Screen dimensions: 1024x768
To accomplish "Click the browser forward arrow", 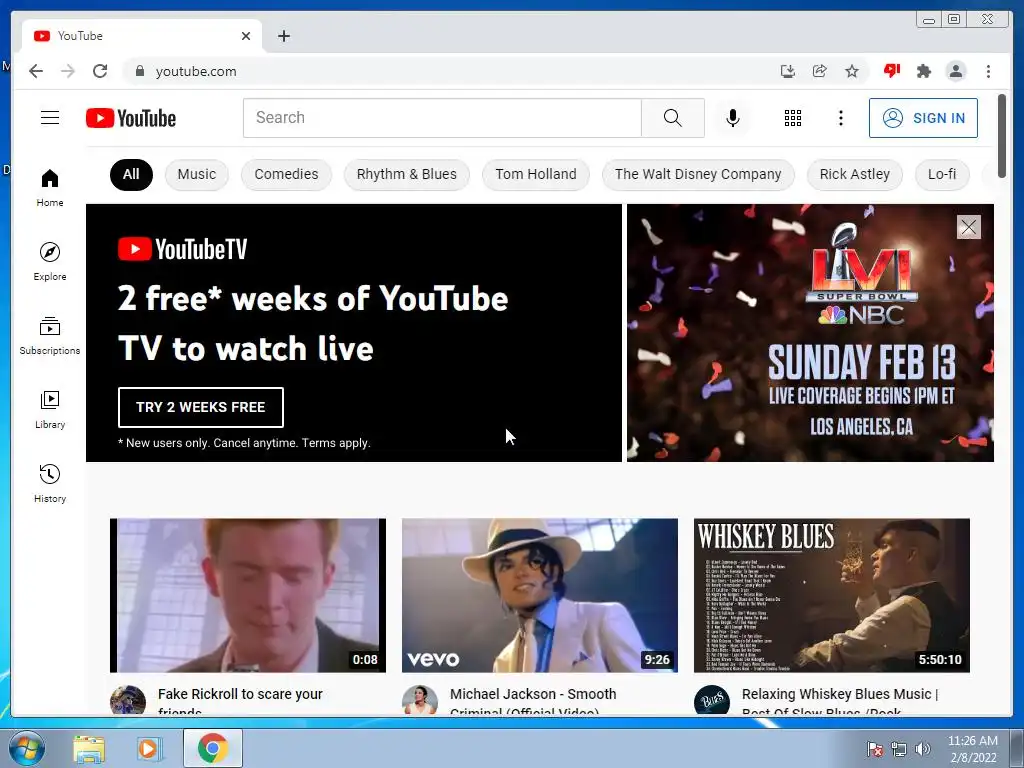I will point(68,71).
